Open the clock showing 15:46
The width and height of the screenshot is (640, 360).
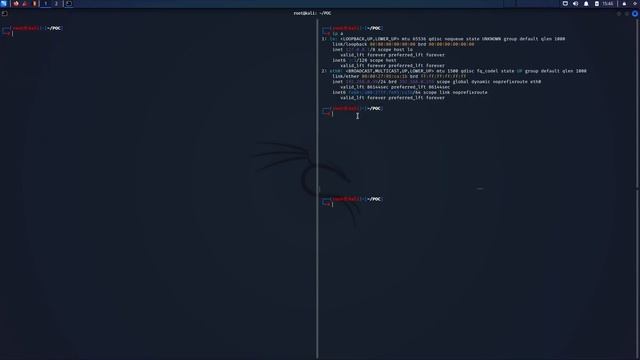click(x=608, y=3)
